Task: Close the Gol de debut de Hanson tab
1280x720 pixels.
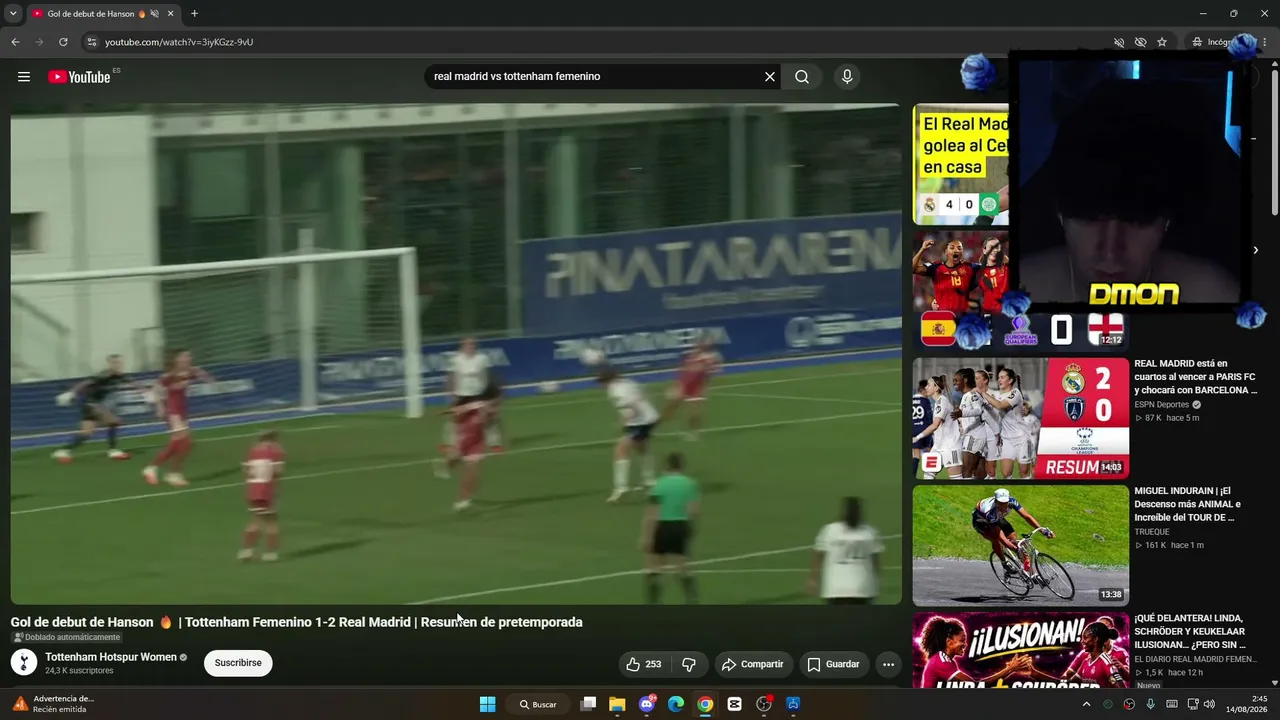Action: click(x=171, y=14)
